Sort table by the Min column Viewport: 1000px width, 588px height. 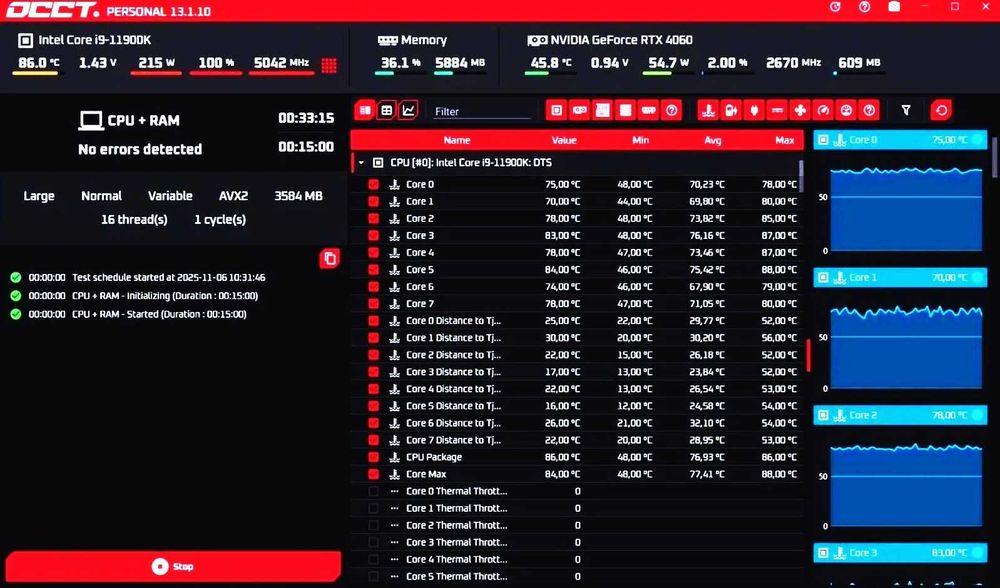point(641,140)
